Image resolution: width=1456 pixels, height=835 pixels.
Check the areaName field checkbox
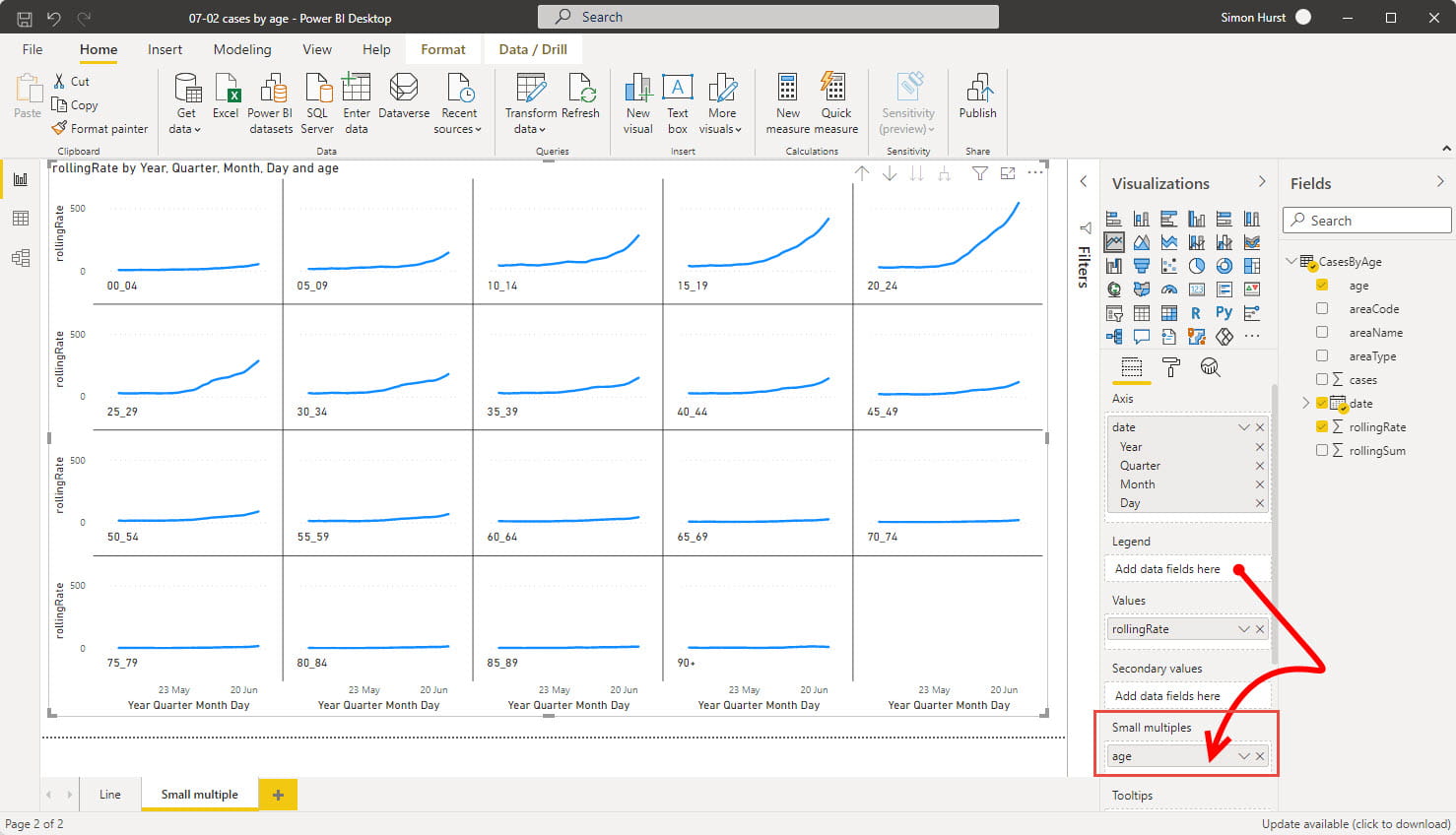[1322, 333]
